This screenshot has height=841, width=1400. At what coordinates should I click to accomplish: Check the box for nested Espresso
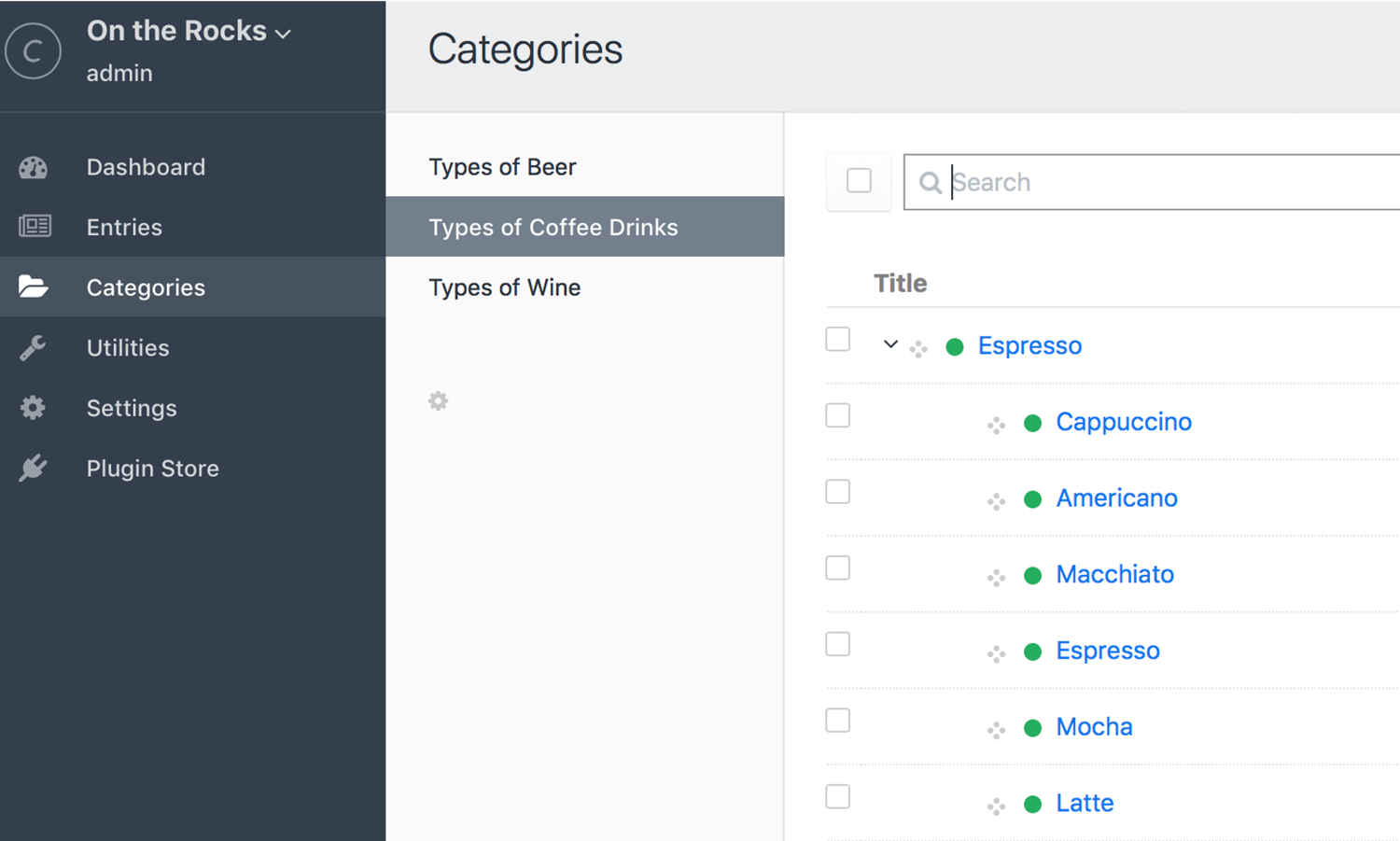pos(838,644)
